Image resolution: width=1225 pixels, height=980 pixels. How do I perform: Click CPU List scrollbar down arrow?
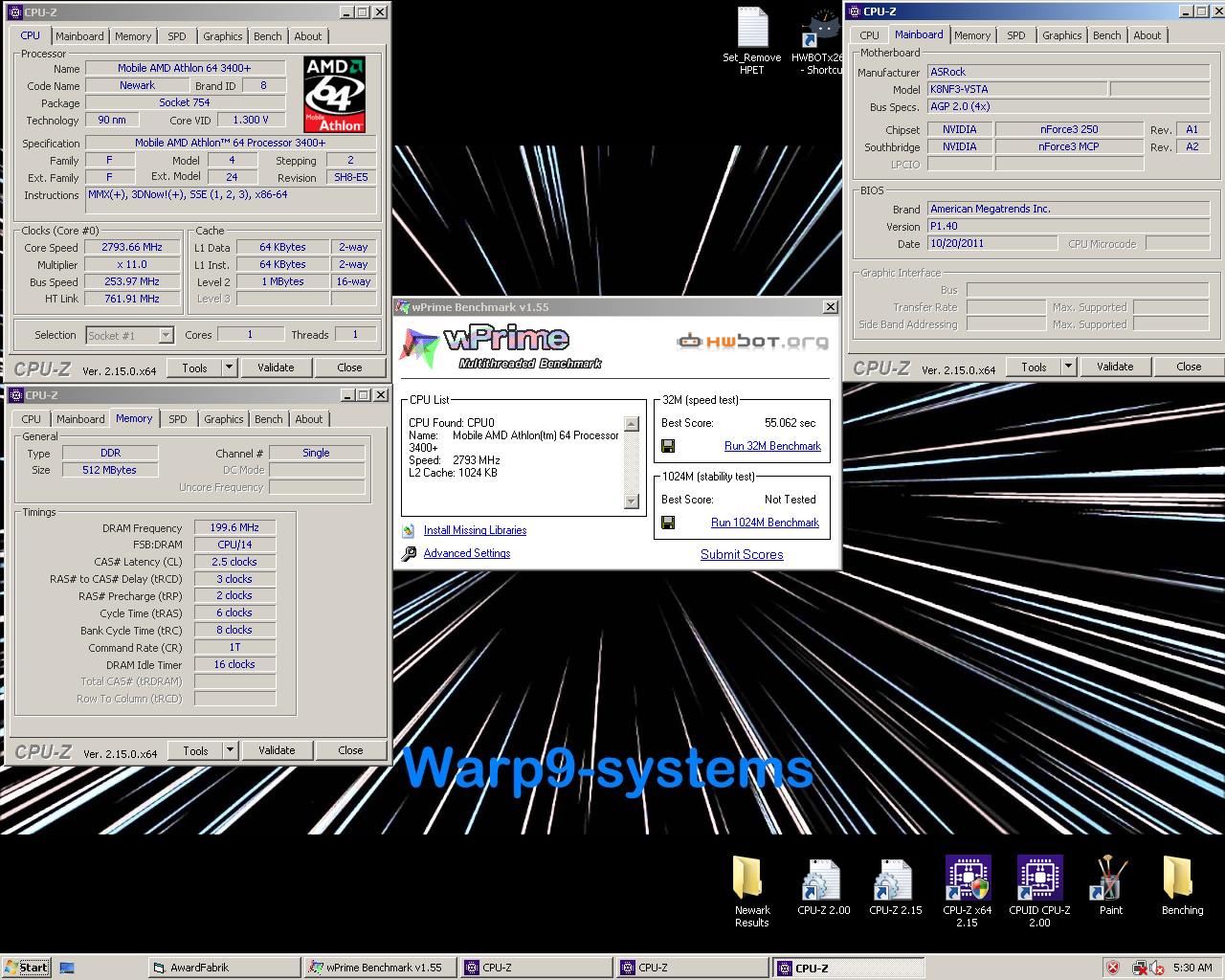pyautogui.click(x=631, y=501)
